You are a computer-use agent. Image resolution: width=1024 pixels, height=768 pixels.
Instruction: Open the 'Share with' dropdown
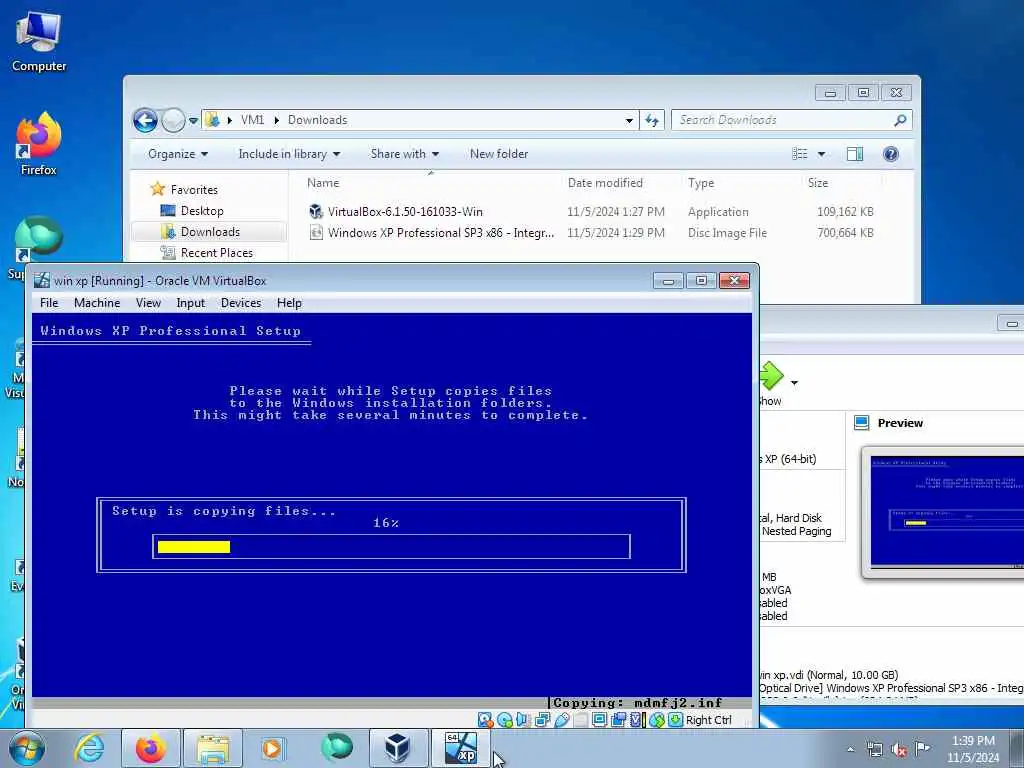point(405,154)
